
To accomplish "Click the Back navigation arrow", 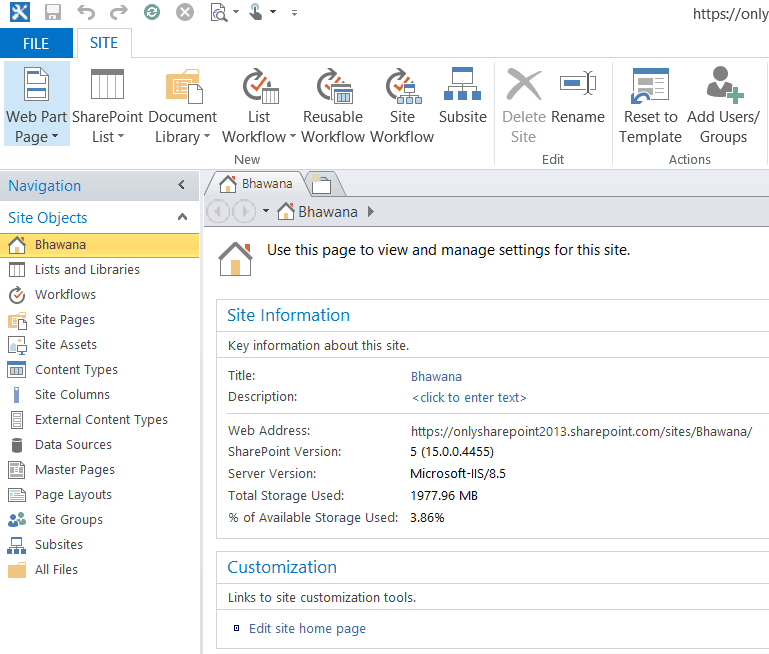I will (218, 212).
